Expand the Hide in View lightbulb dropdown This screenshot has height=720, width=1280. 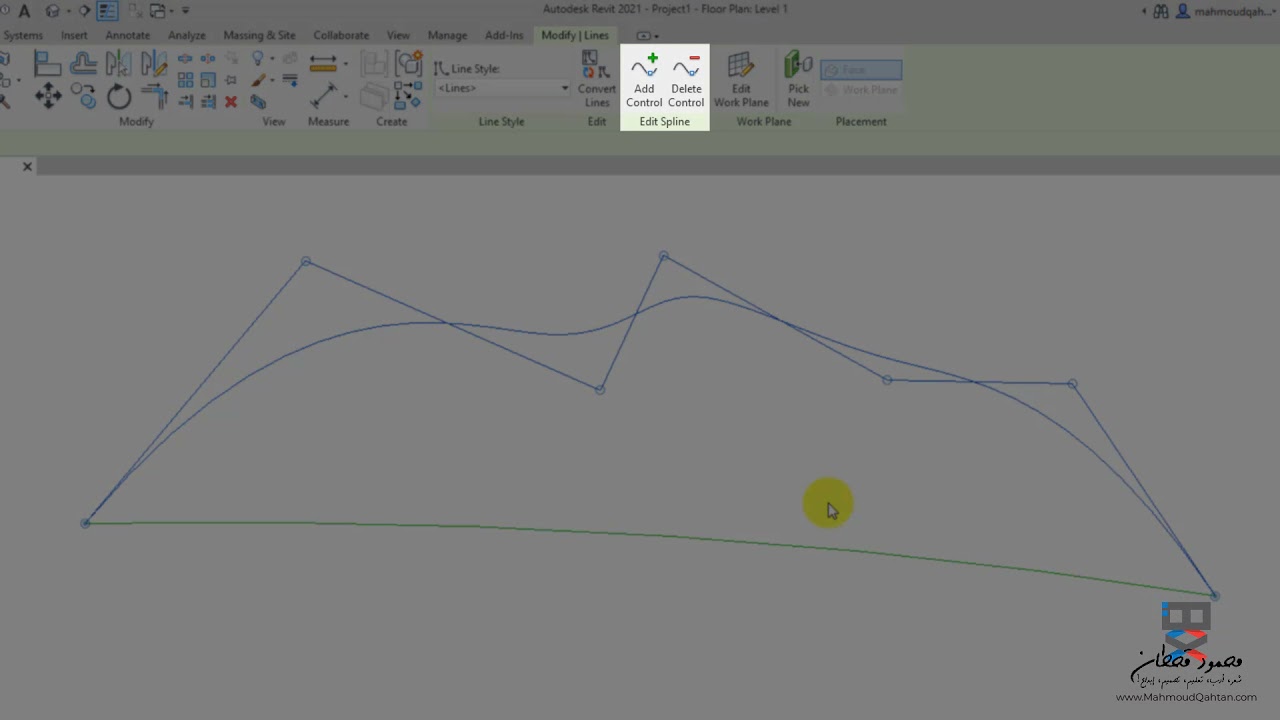272,57
